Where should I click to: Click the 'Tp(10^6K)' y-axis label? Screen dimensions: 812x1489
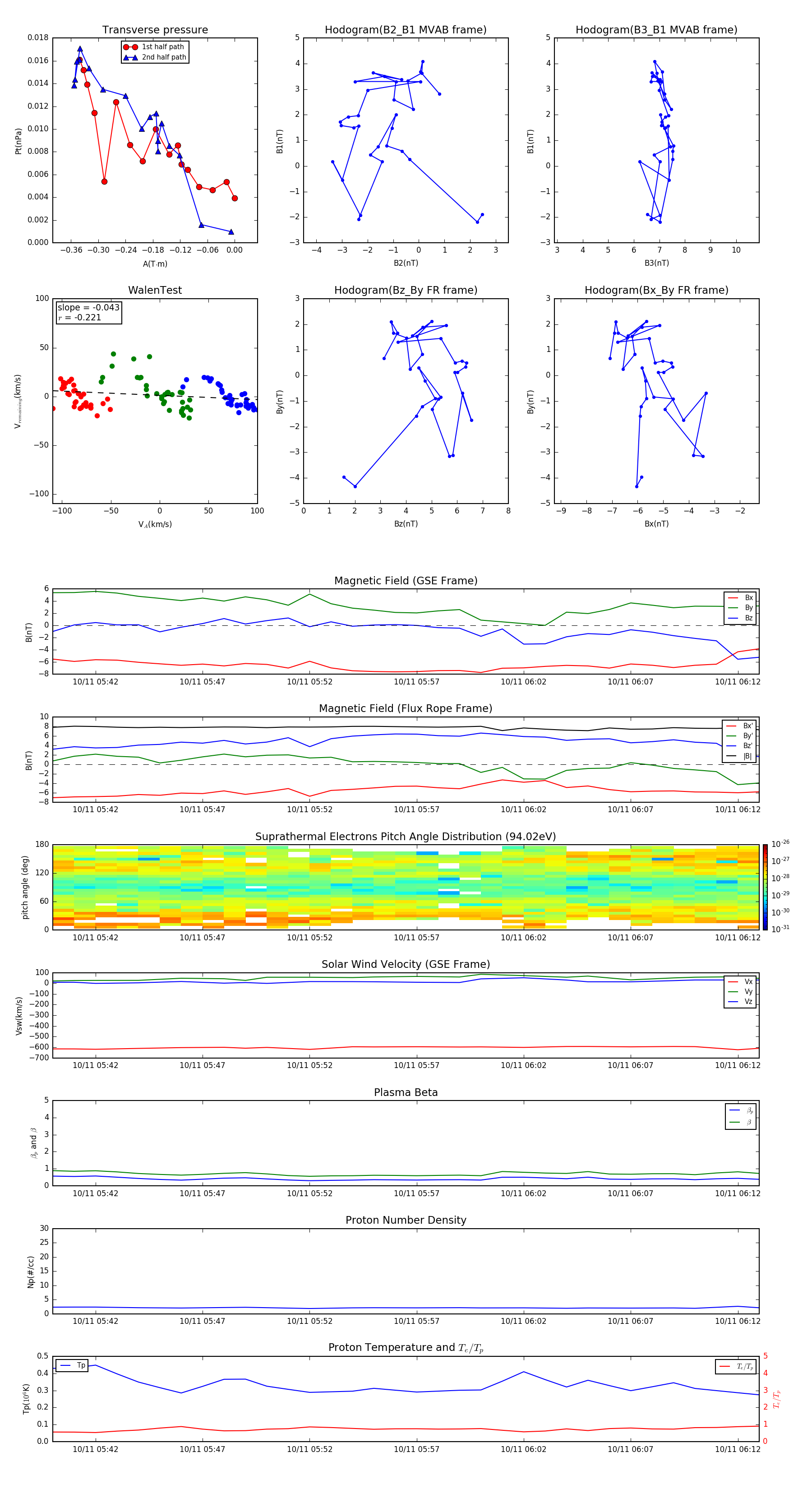[x=26, y=1399]
